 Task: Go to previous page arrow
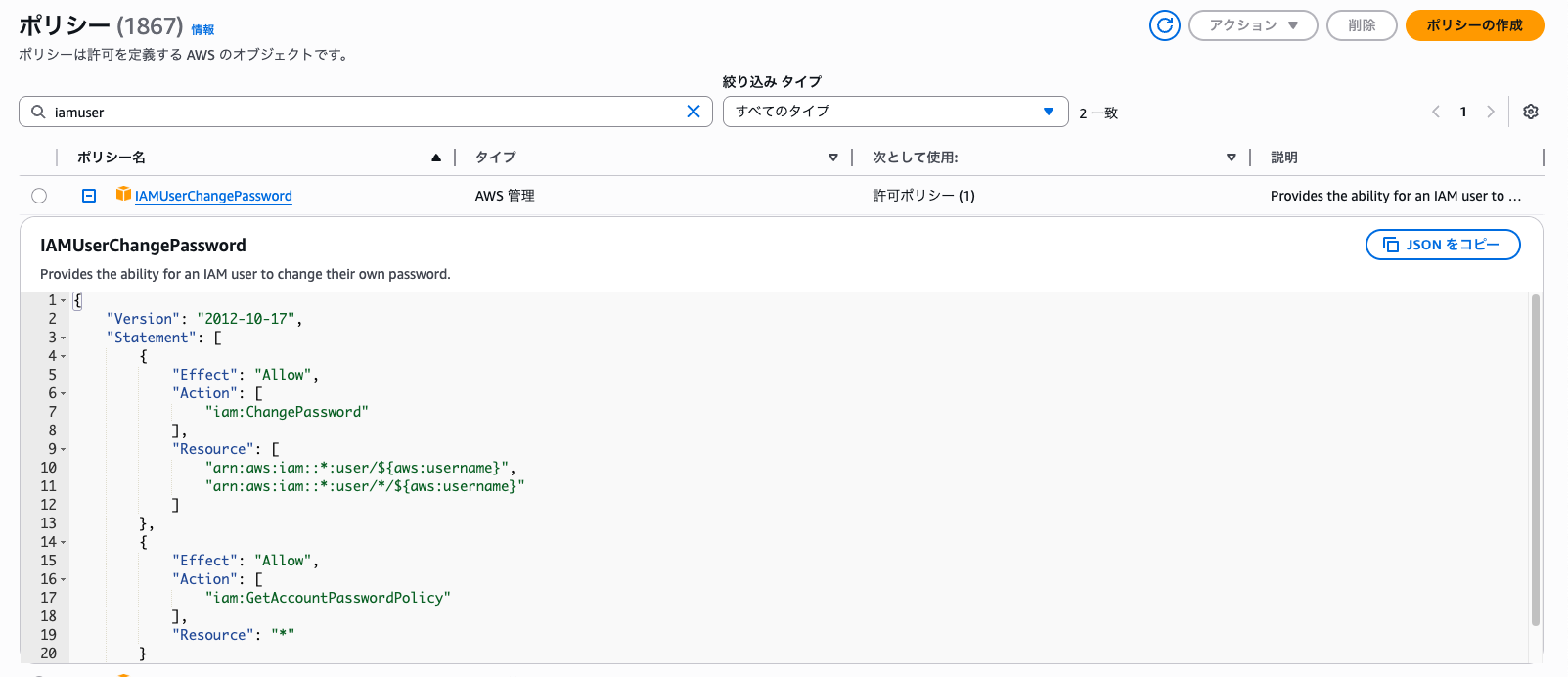tap(1436, 112)
